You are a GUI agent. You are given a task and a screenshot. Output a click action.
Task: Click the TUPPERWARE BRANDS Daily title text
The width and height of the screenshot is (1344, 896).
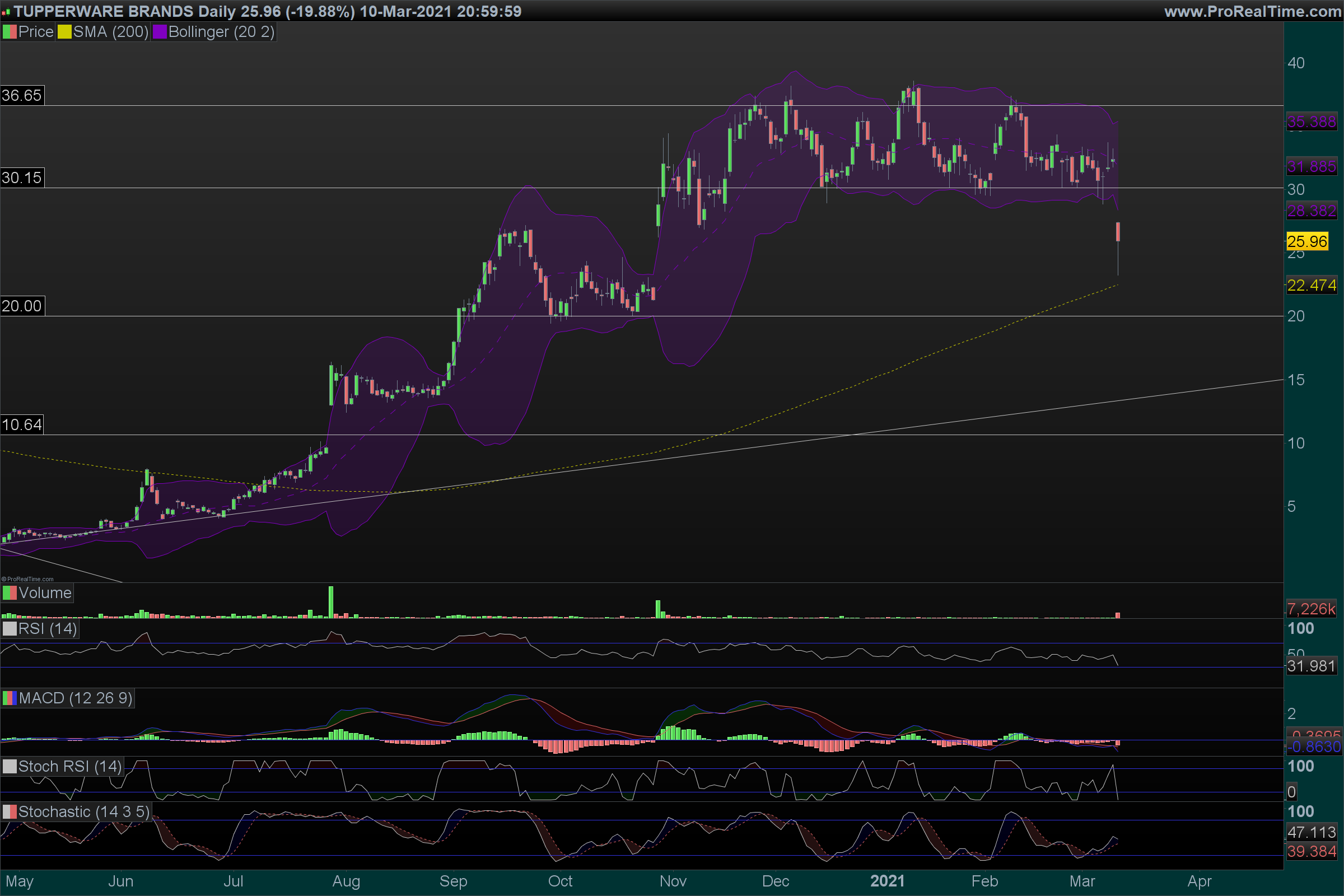(x=124, y=11)
